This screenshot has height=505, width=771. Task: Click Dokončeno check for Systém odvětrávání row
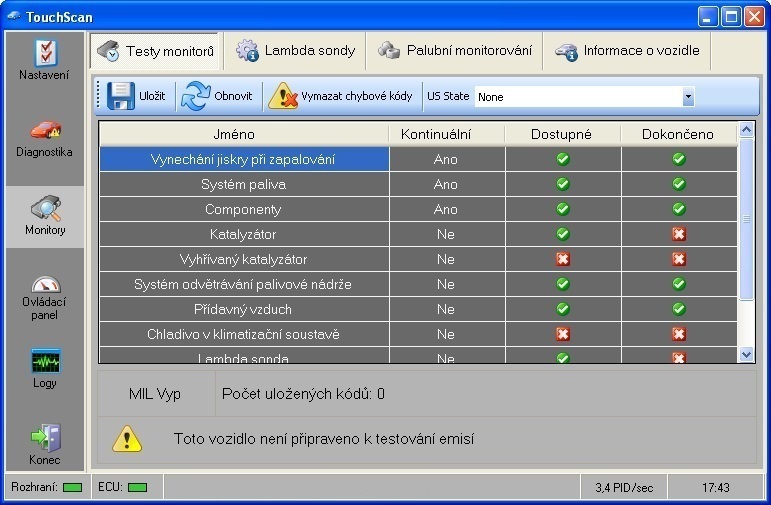point(679,284)
